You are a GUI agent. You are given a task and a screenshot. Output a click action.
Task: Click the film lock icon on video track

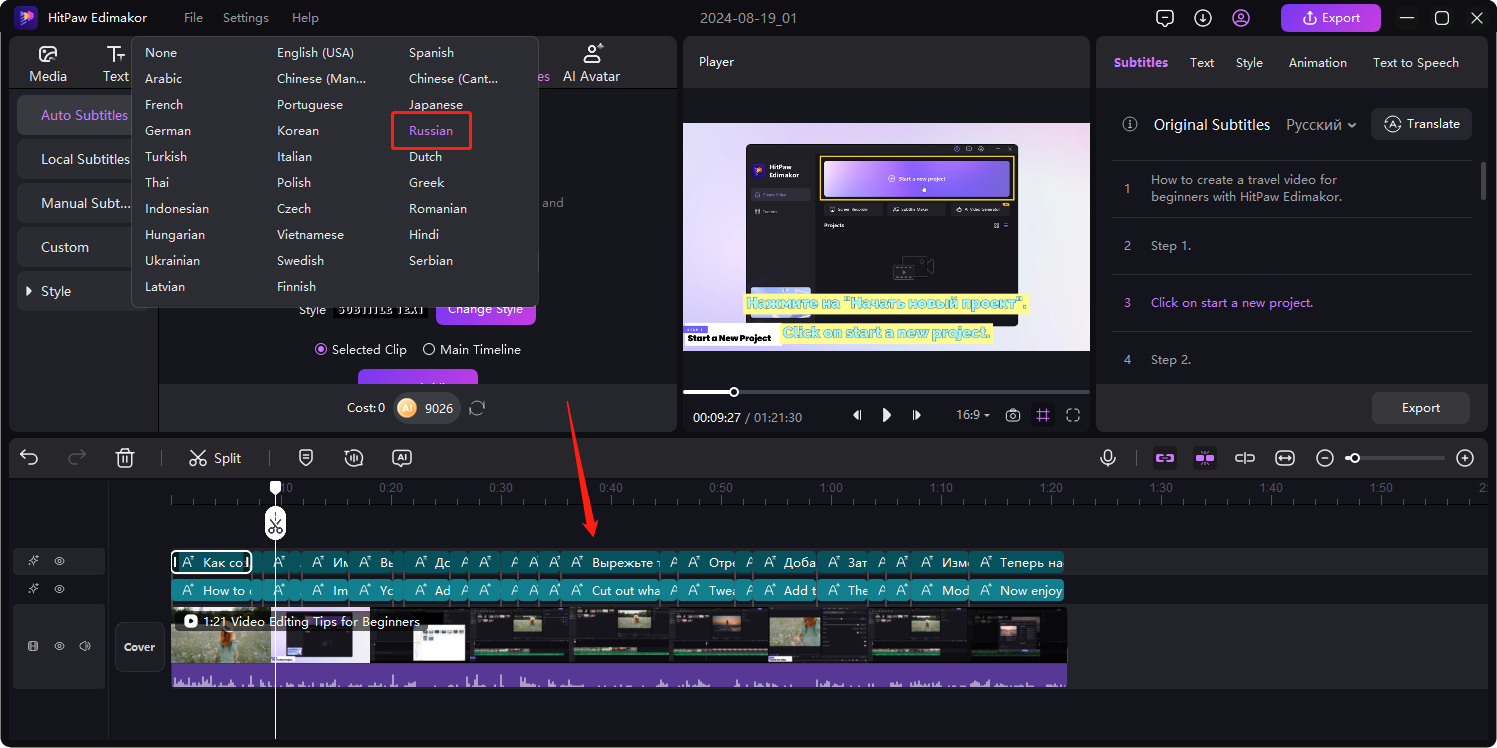point(33,647)
